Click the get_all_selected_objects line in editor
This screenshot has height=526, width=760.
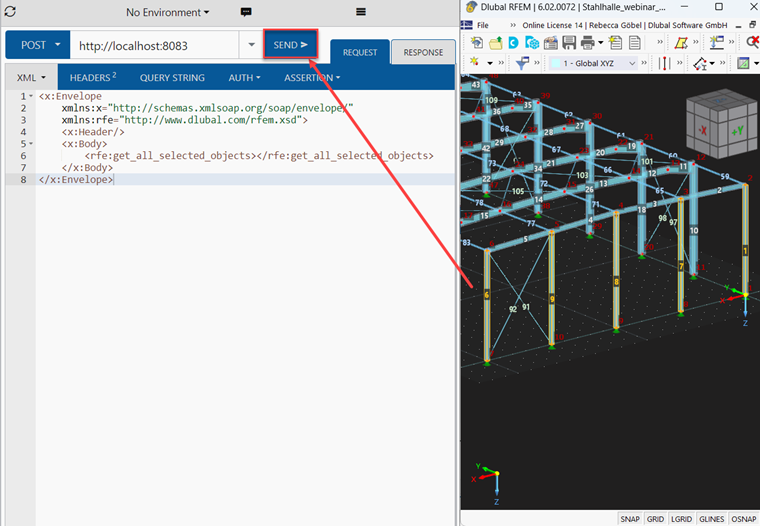(x=259, y=156)
